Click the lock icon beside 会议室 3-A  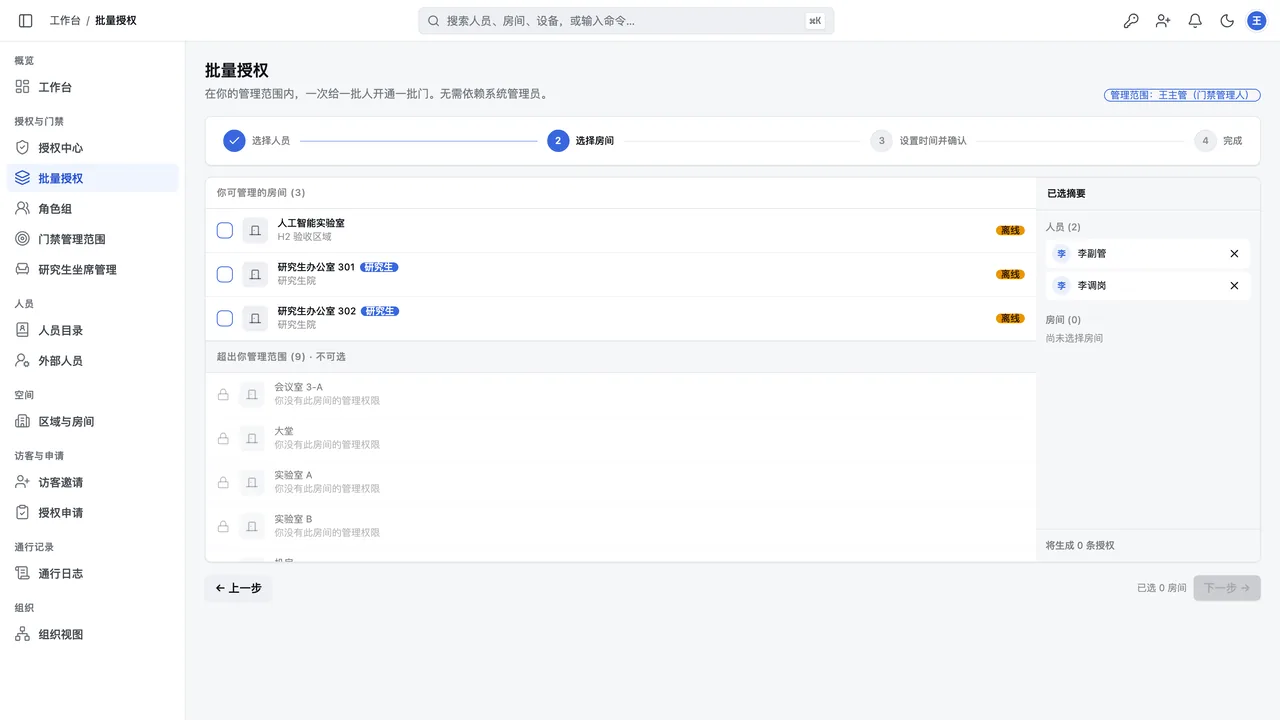tap(224, 394)
